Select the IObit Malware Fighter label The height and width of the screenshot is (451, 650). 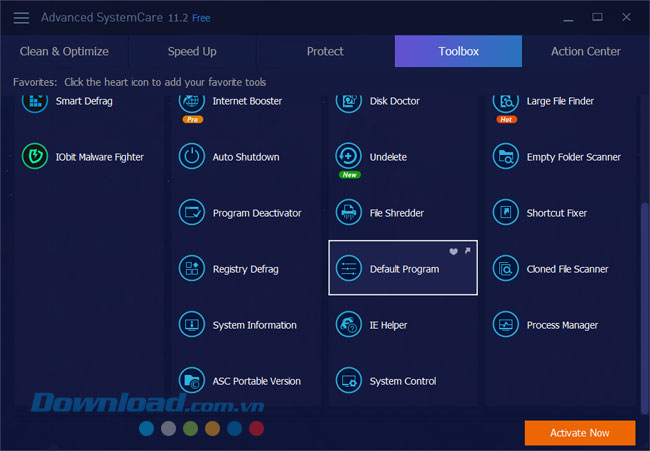[100, 157]
